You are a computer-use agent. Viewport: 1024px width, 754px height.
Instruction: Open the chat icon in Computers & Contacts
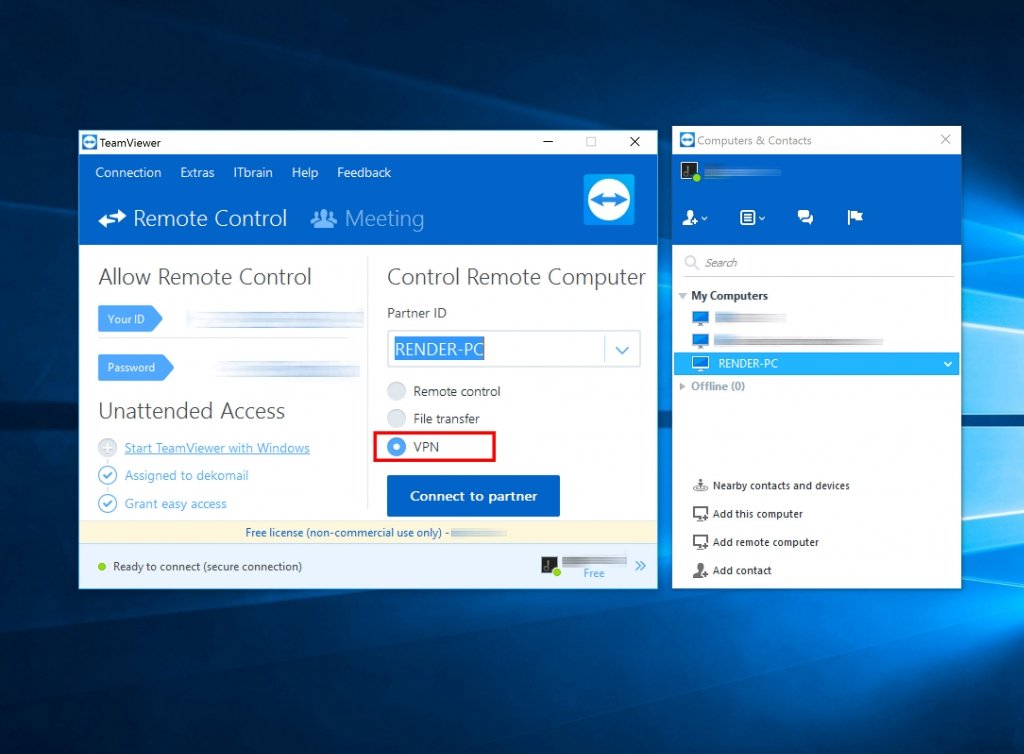(805, 217)
